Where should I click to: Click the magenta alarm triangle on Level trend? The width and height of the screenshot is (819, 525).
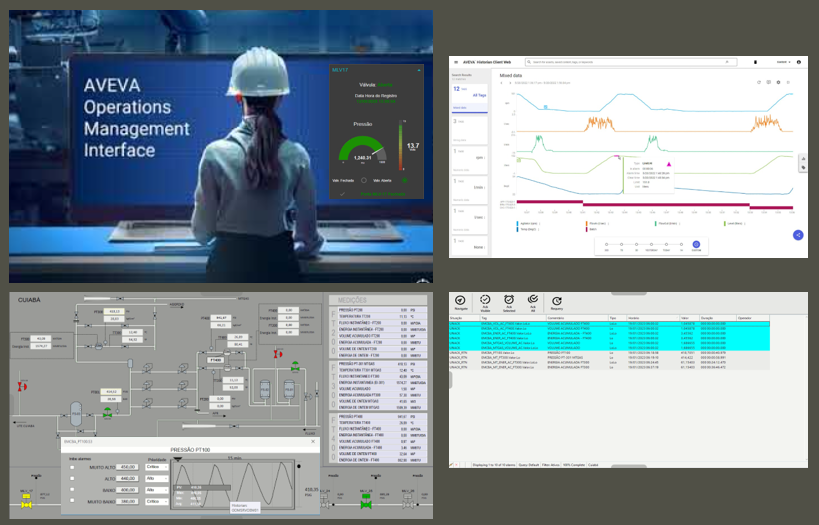[669, 164]
